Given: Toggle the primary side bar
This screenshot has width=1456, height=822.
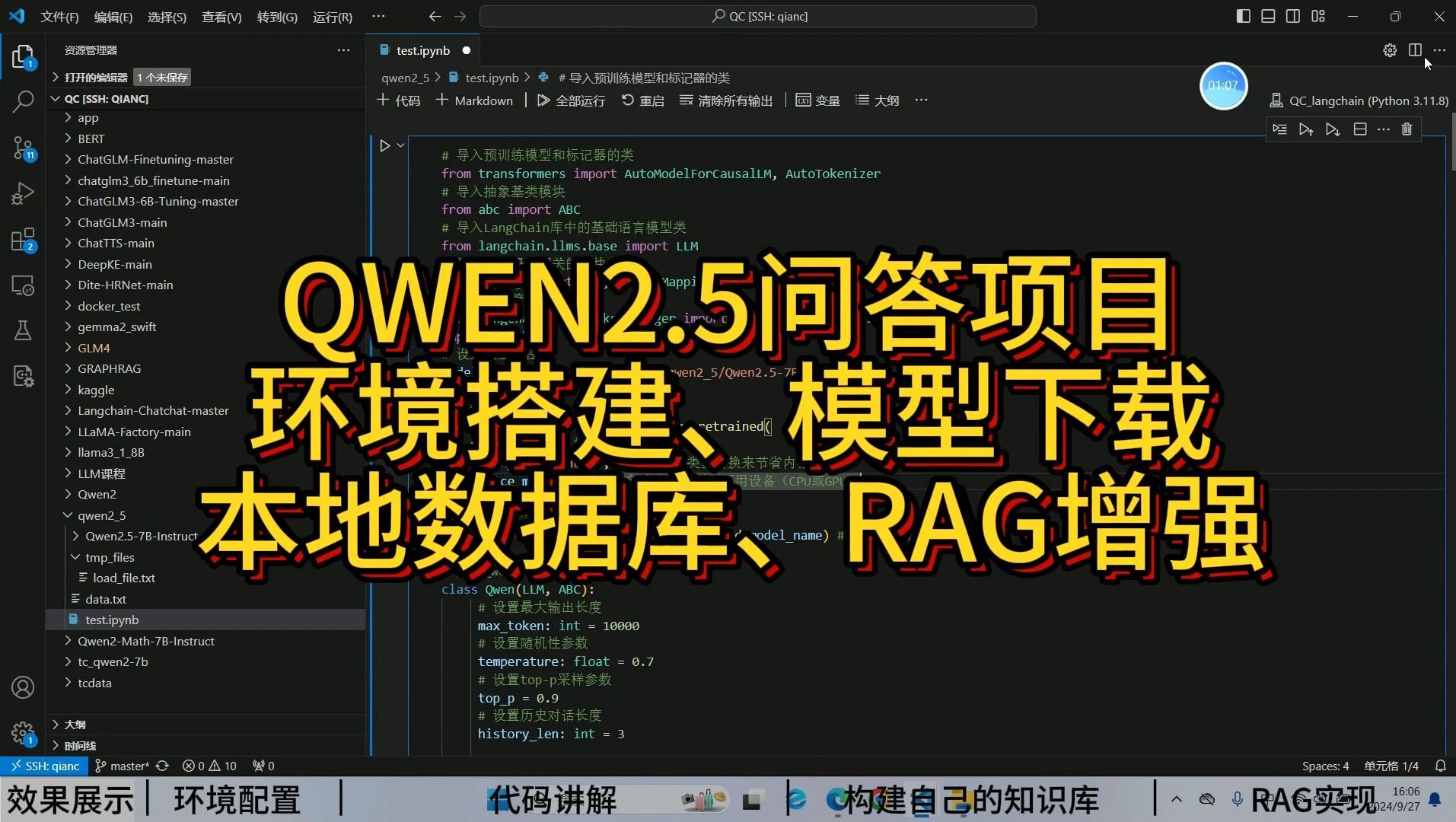Looking at the screenshot, I should [1244, 16].
